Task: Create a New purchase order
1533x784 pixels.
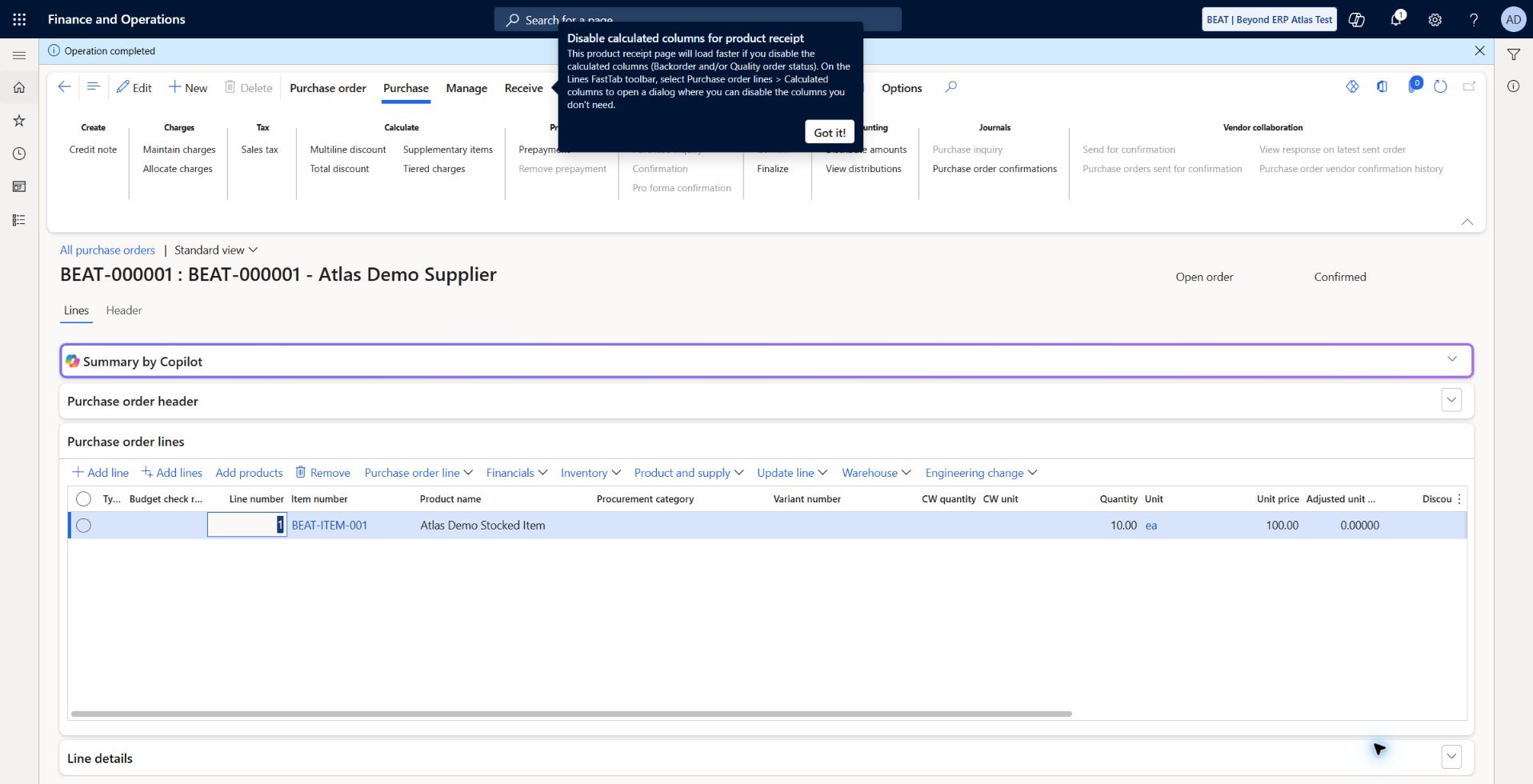Action: [x=187, y=87]
